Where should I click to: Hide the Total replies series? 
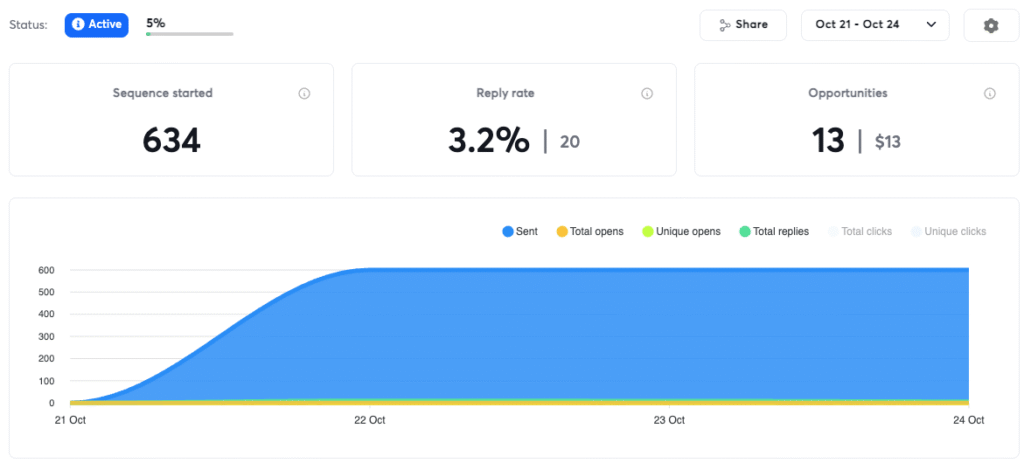tap(774, 231)
